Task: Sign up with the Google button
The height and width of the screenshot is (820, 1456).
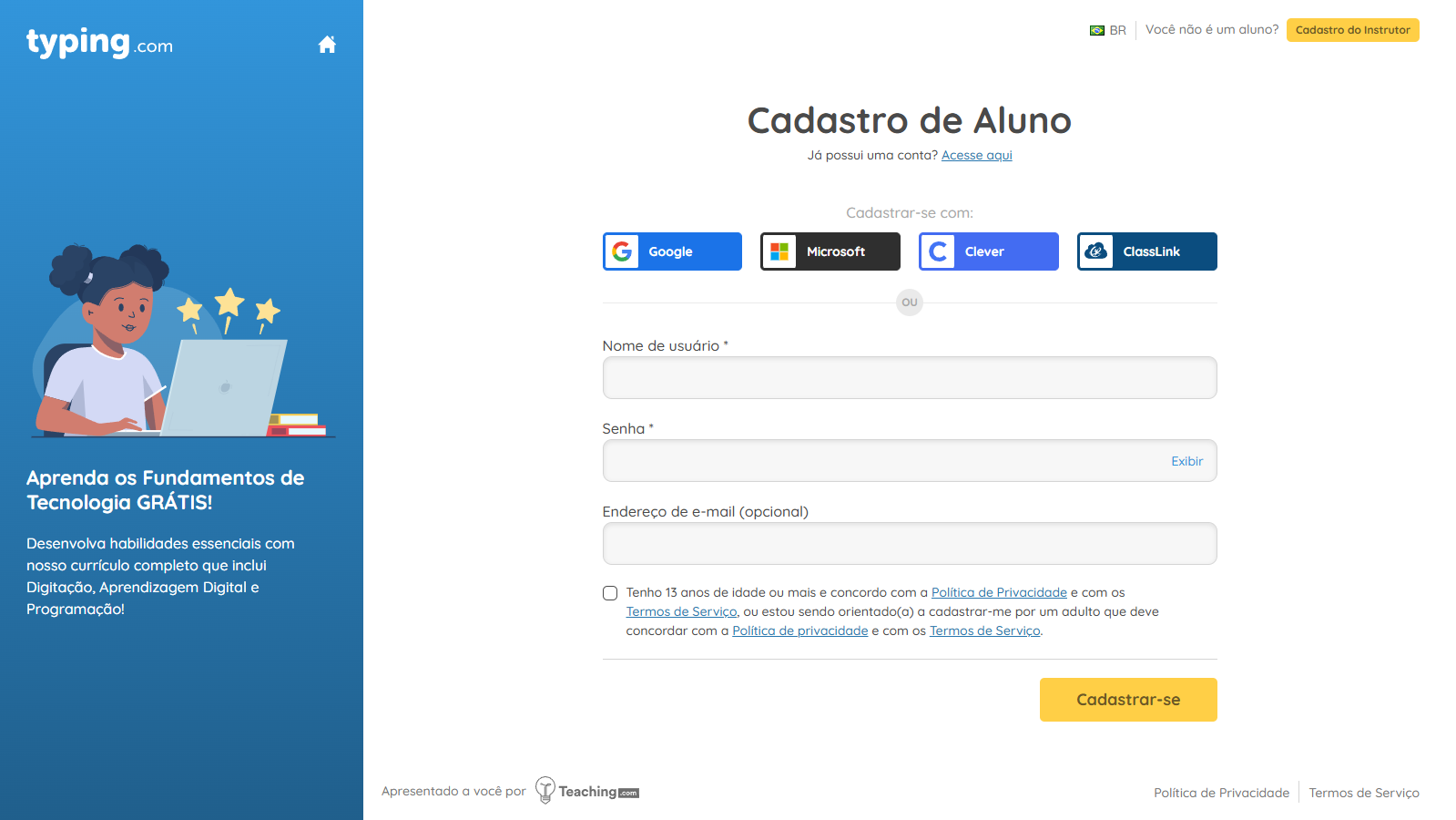Action: pos(672,251)
